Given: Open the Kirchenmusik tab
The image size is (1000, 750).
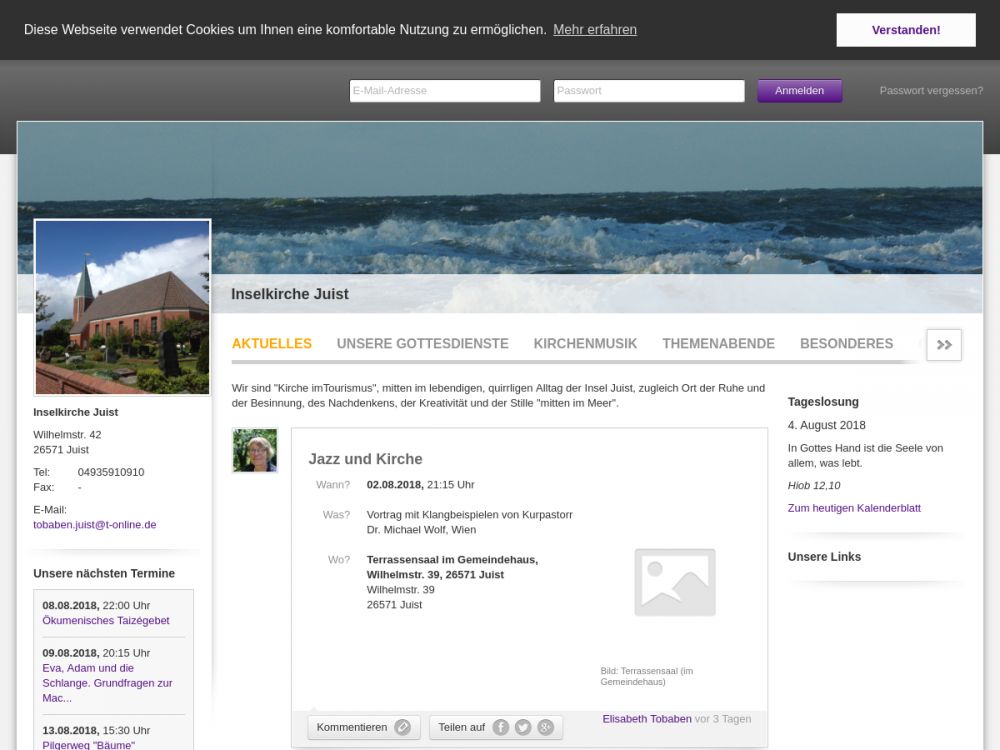Looking at the screenshot, I should point(585,343).
